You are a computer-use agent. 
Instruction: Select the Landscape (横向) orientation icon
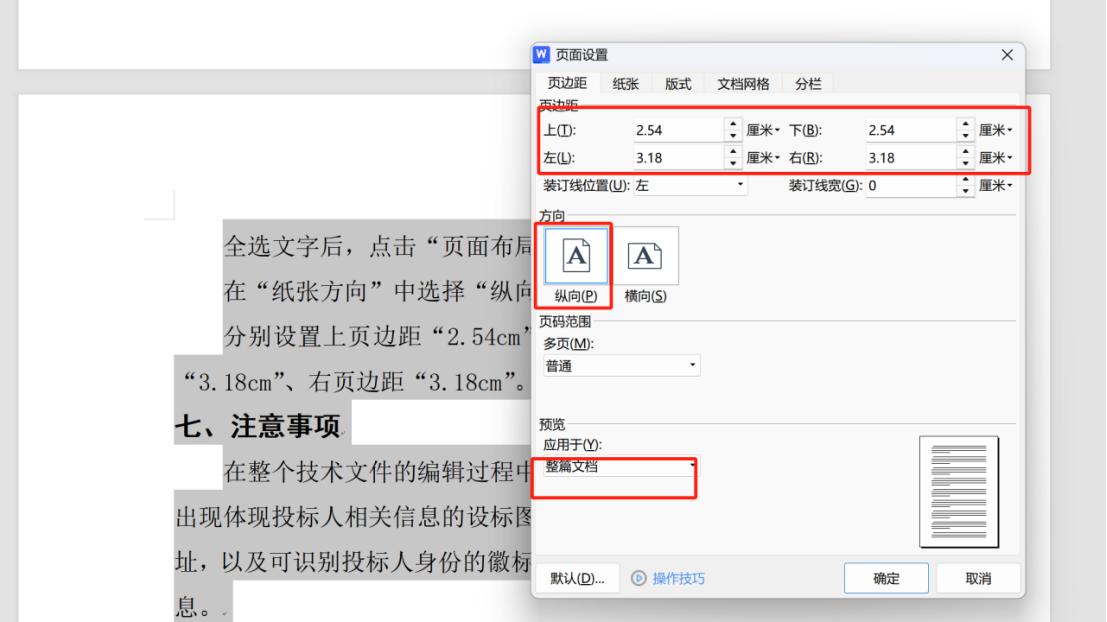click(645, 257)
